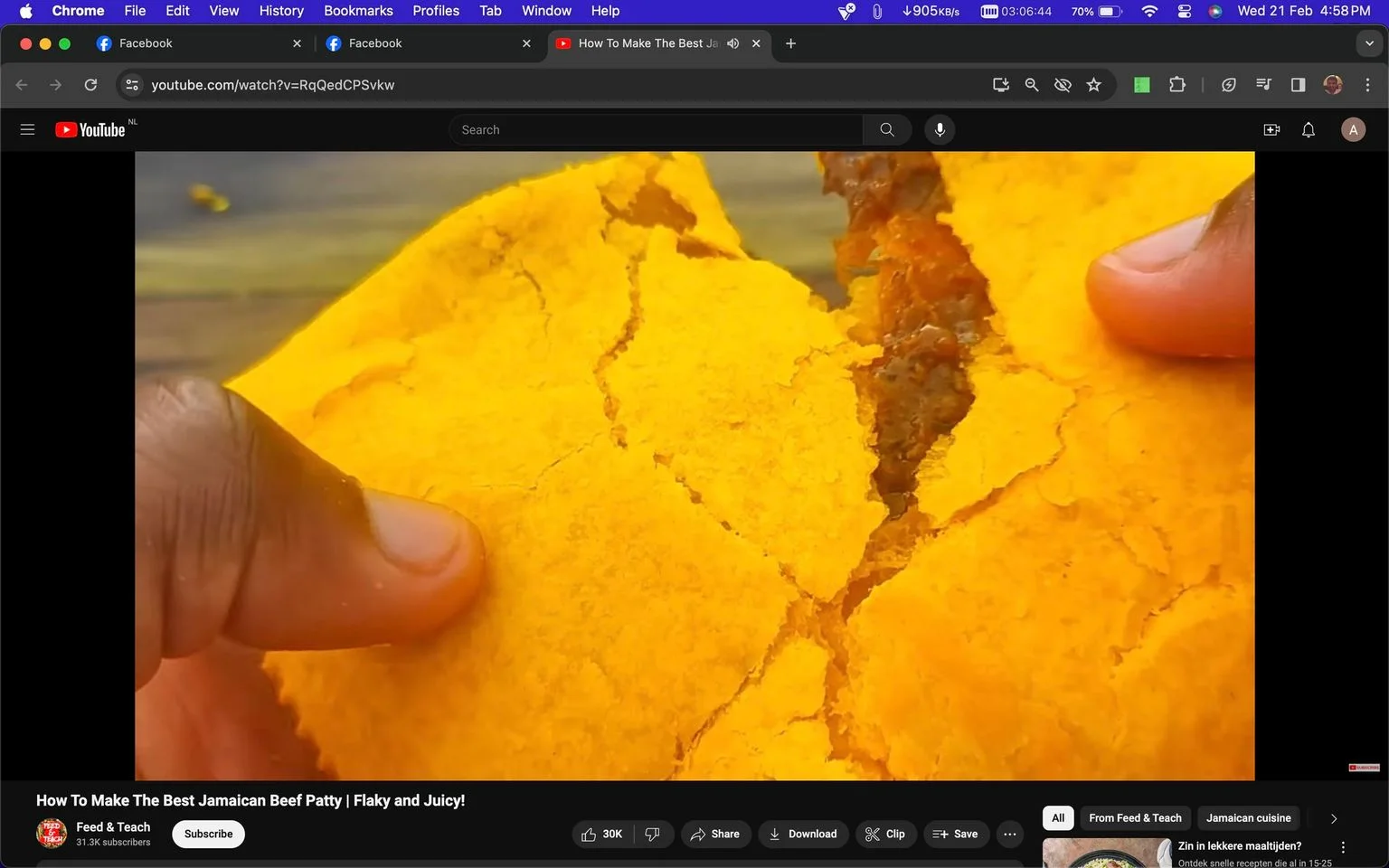Screen dimensions: 1389x868
Task: Dislike the video with thumbs down
Action: (653, 834)
